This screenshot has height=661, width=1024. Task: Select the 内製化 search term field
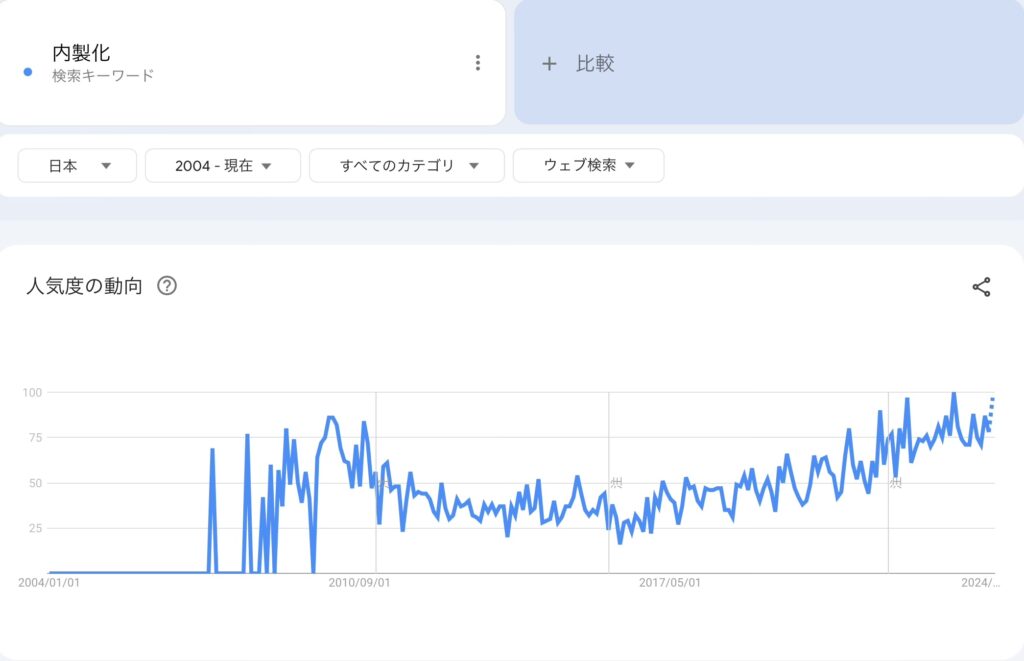(x=251, y=63)
